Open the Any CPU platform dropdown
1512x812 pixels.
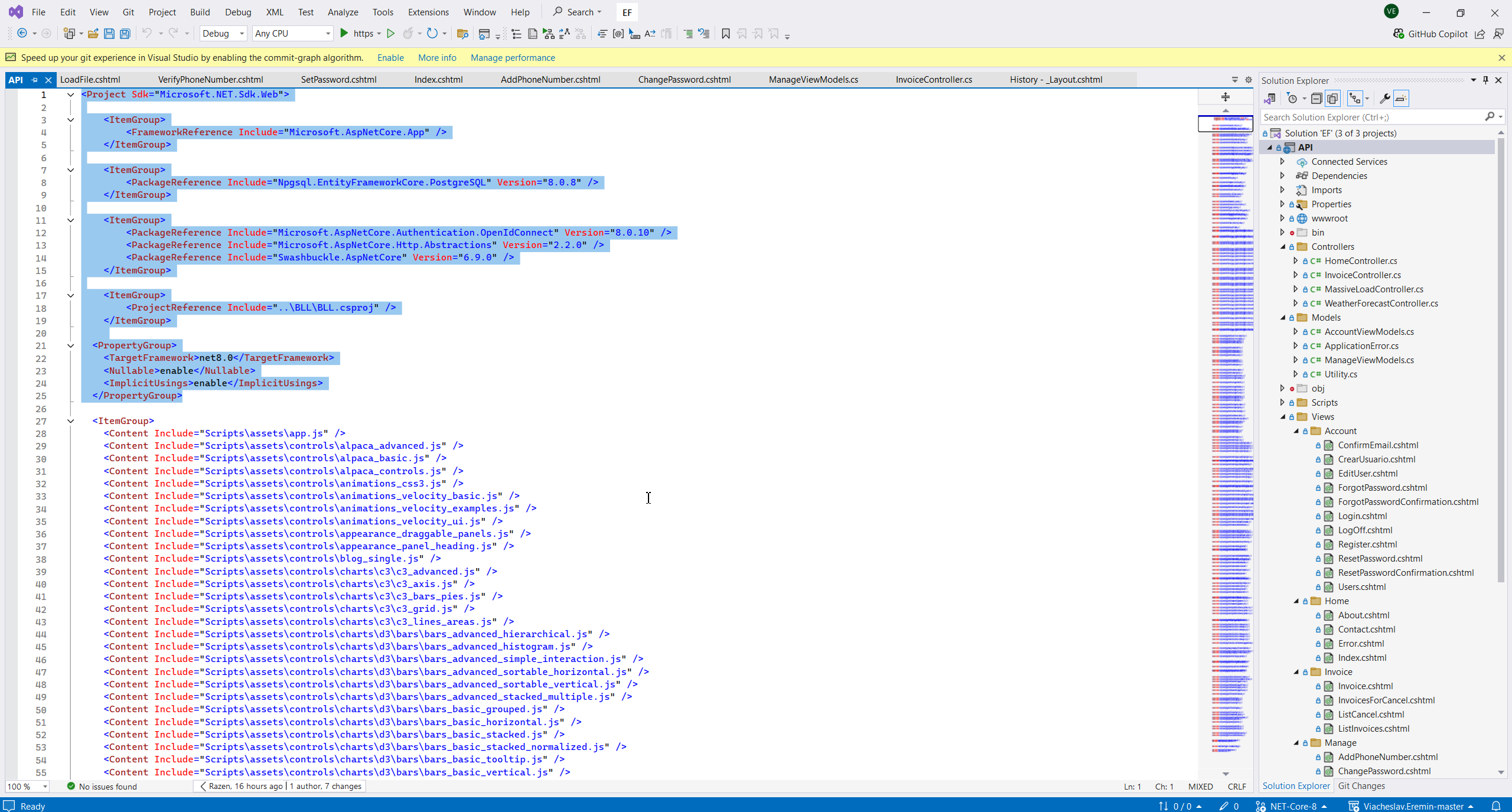click(x=292, y=34)
